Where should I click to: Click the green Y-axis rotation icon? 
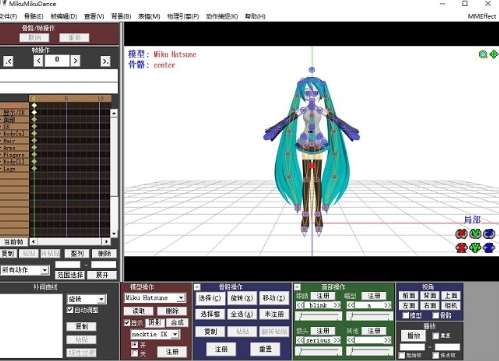pyautogui.click(x=475, y=234)
